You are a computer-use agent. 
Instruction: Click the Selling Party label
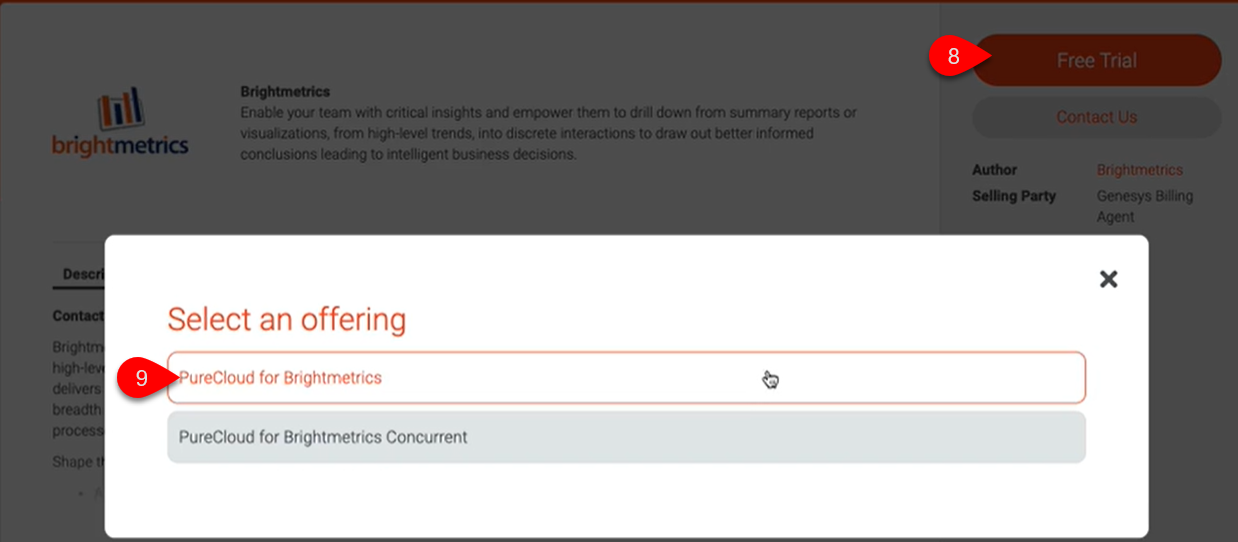[1014, 196]
